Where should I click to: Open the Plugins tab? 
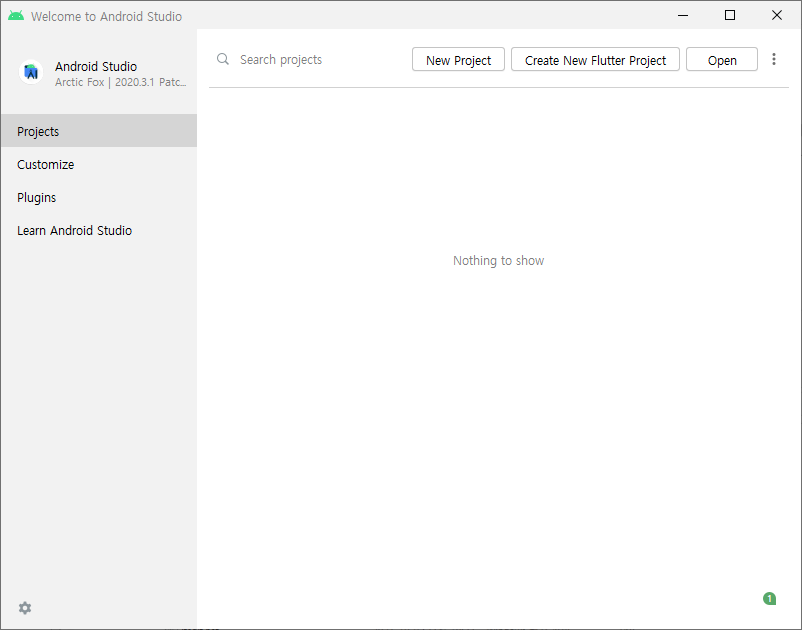point(99,197)
